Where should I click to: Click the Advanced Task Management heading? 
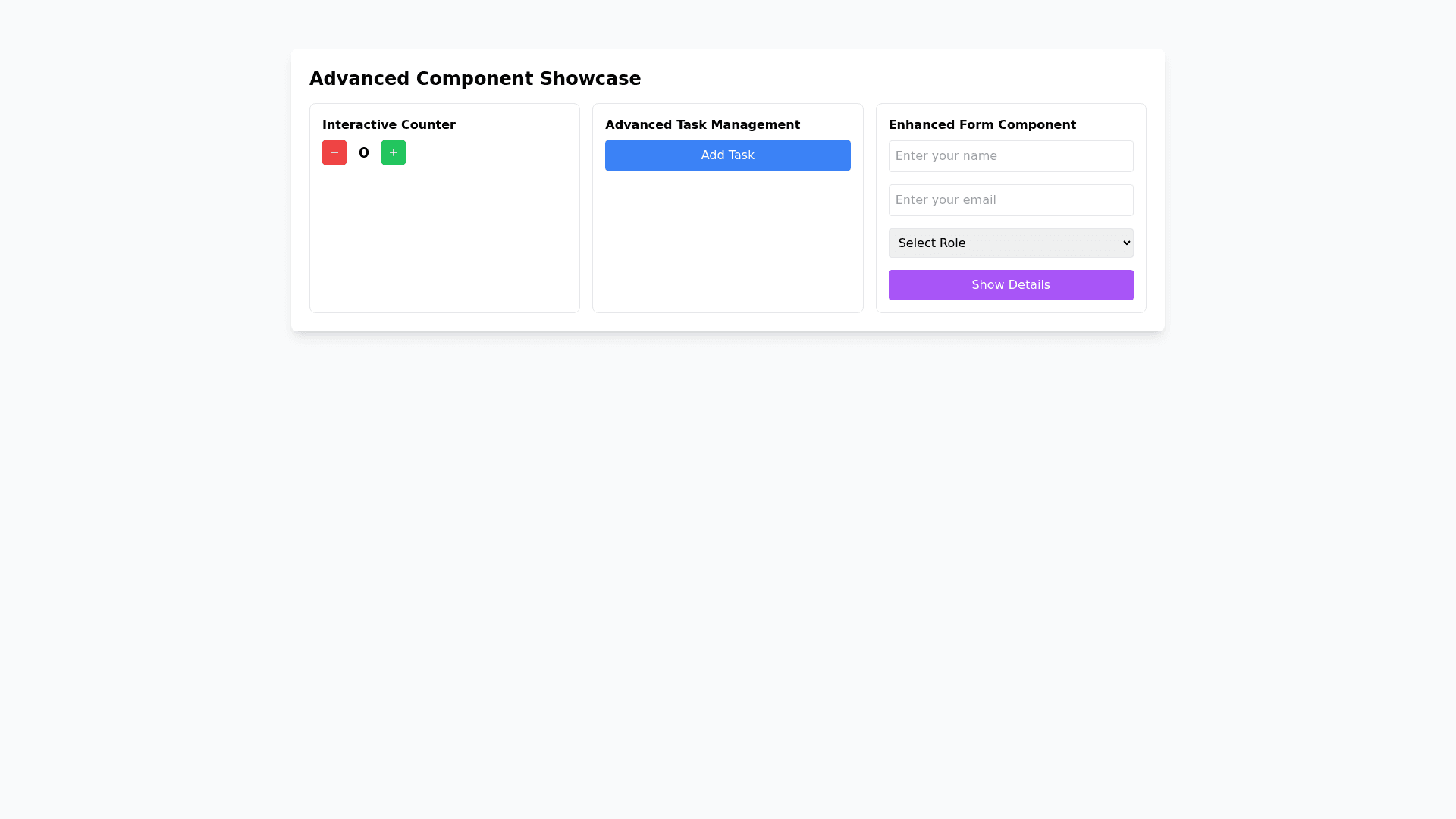coord(702,125)
